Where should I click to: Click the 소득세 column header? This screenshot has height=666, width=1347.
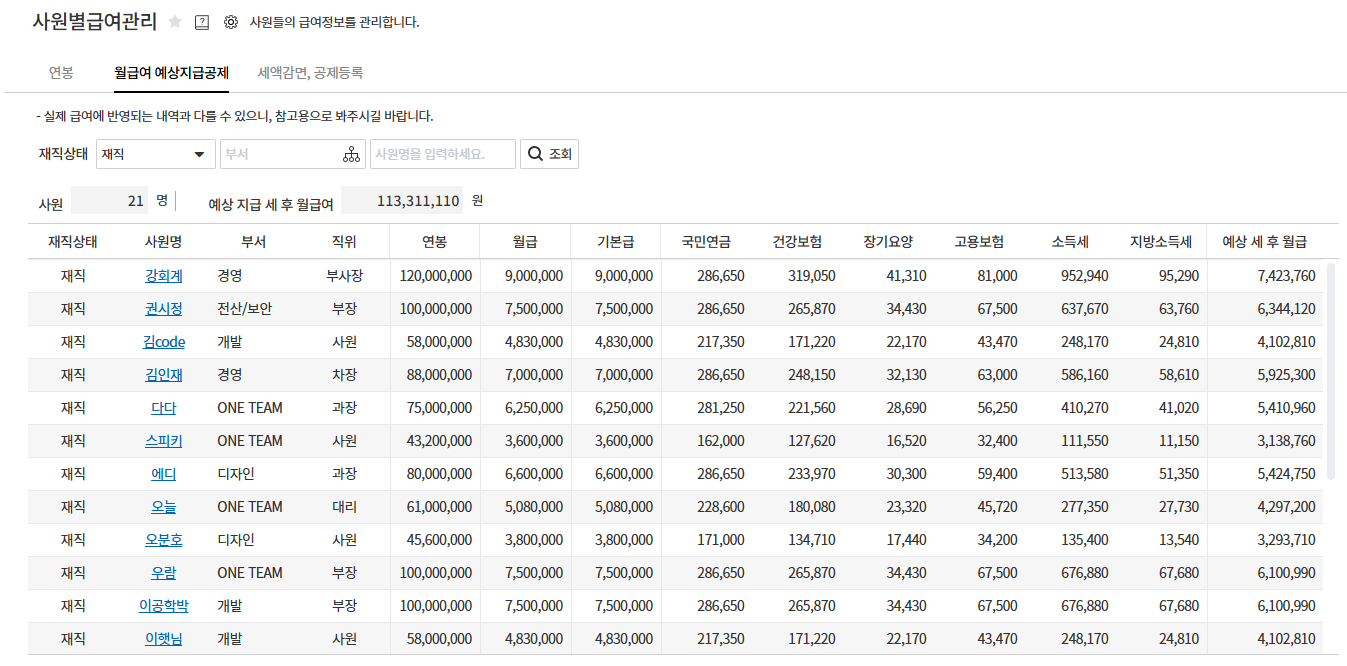1069,242
